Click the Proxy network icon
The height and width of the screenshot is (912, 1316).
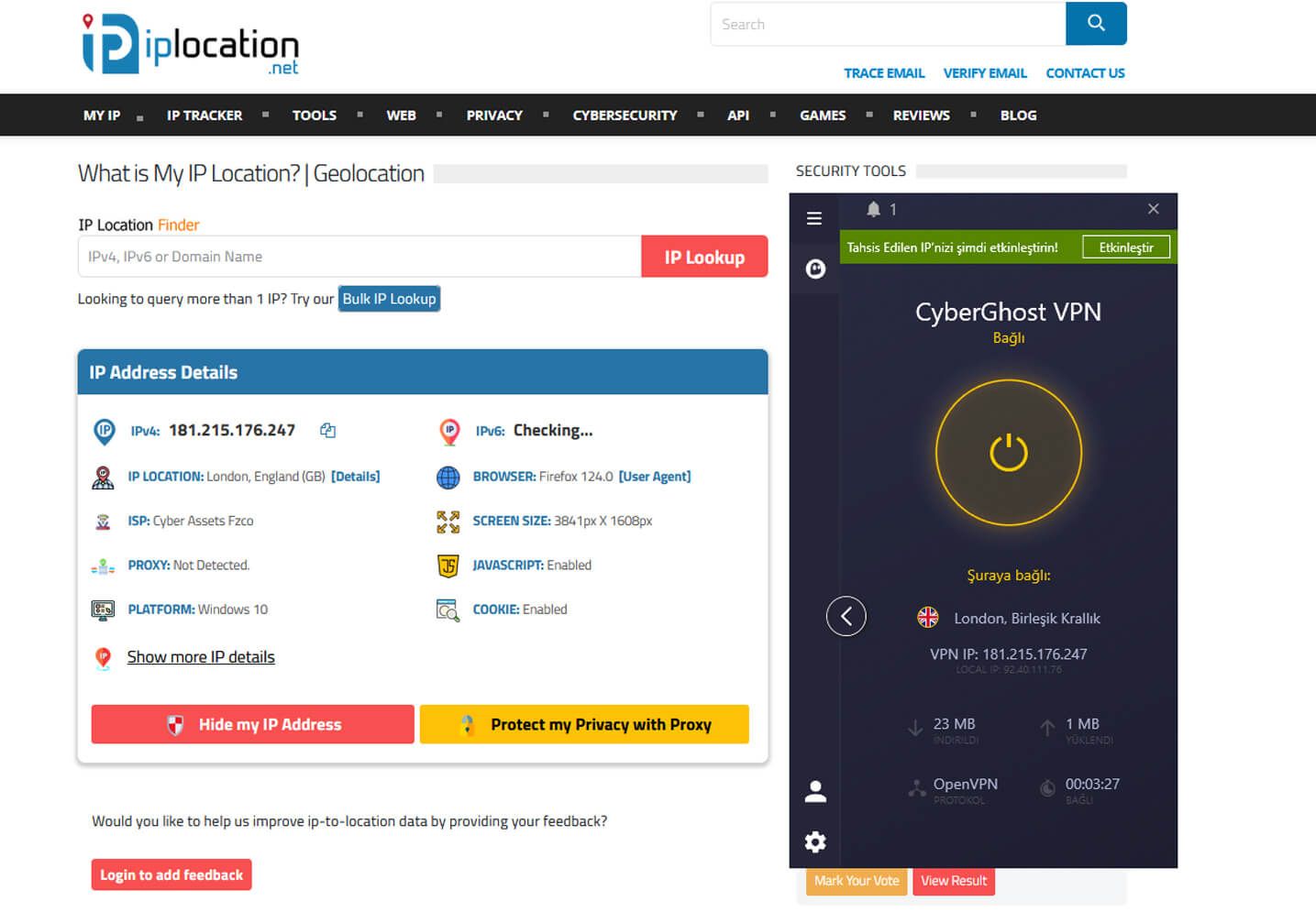click(104, 566)
